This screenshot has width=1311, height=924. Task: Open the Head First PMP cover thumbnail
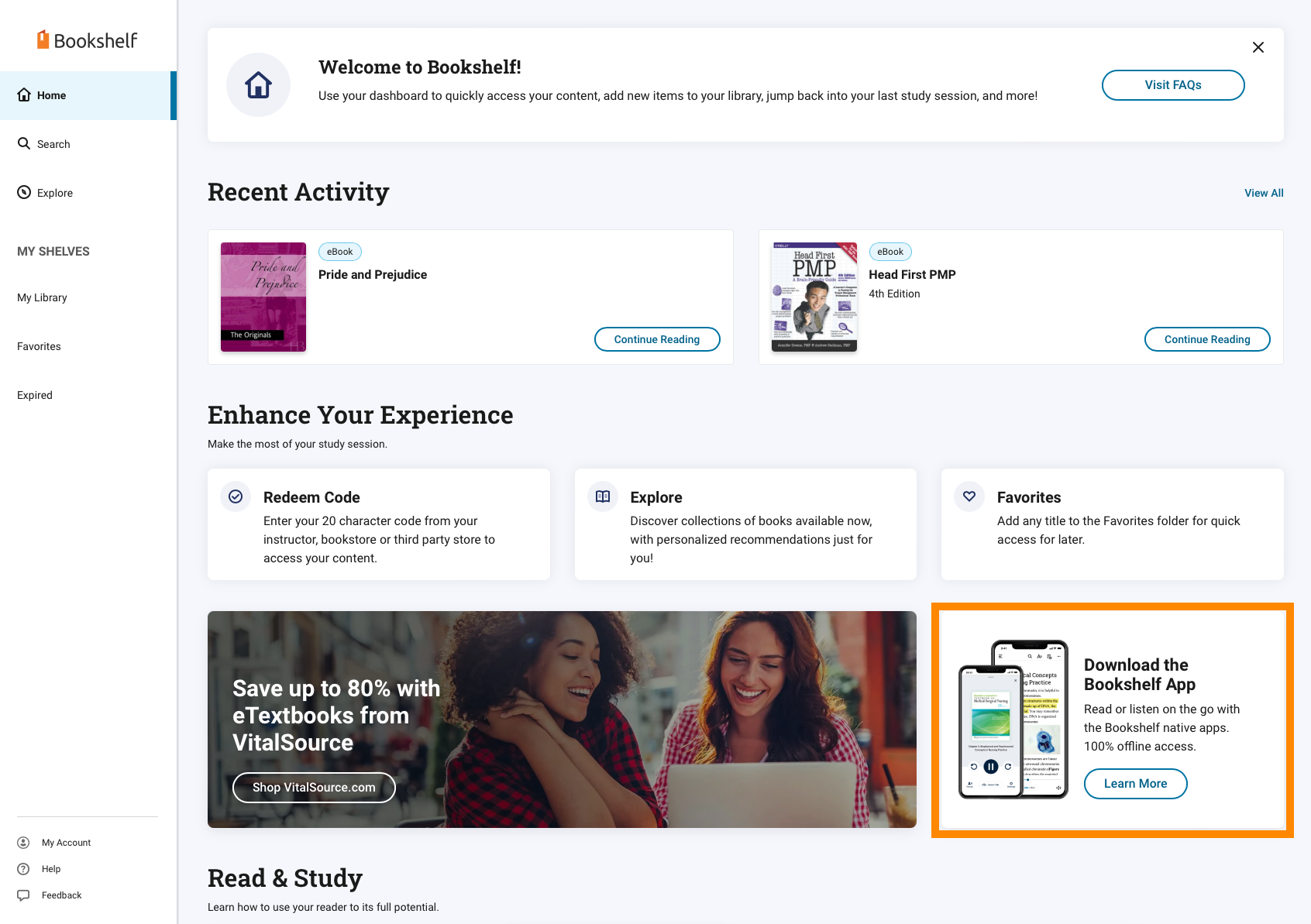[814, 297]
